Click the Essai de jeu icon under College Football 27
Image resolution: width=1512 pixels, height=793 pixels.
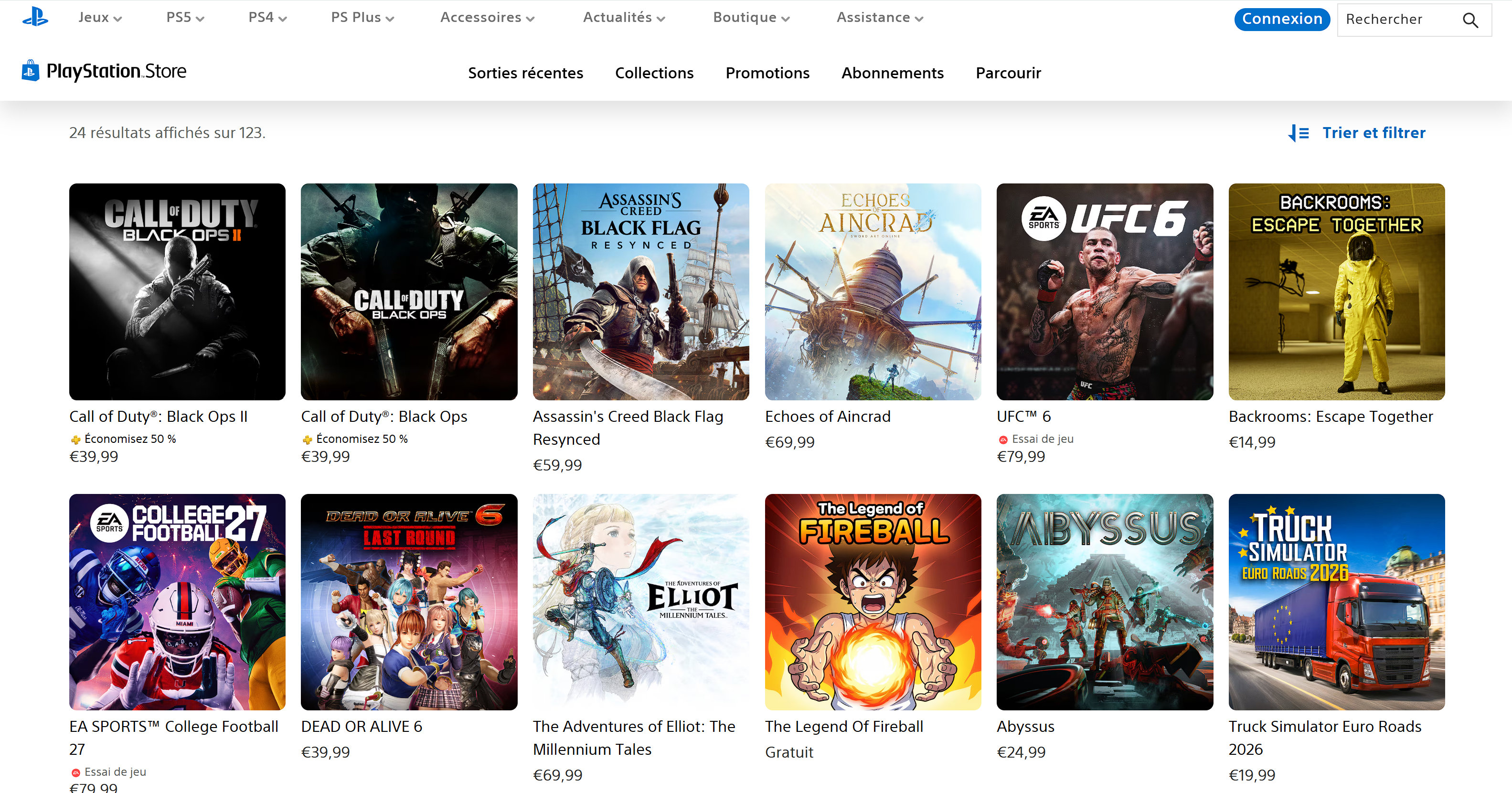76,772
